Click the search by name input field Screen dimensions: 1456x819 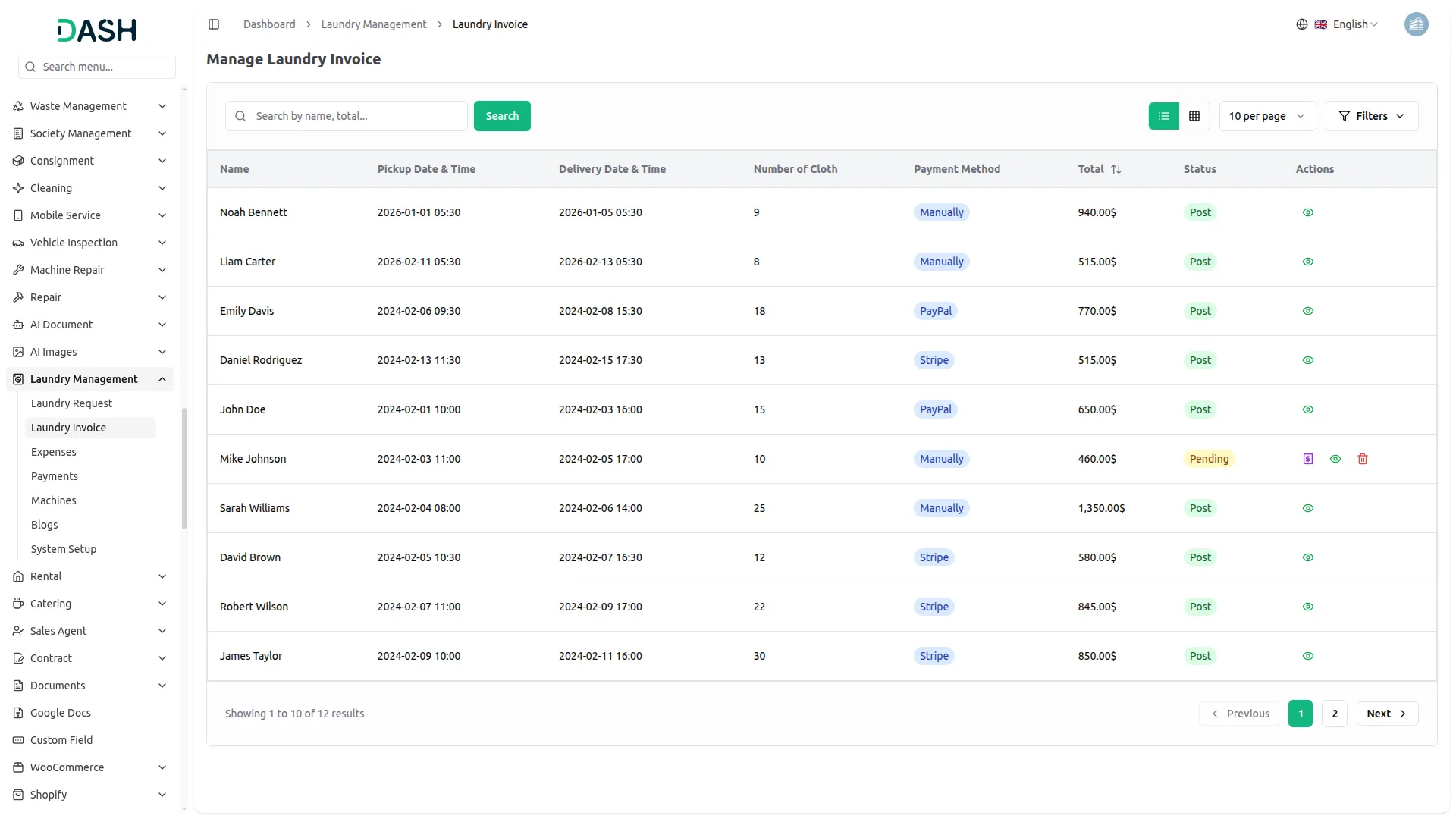pyautogui.click(x=347, y=115)
